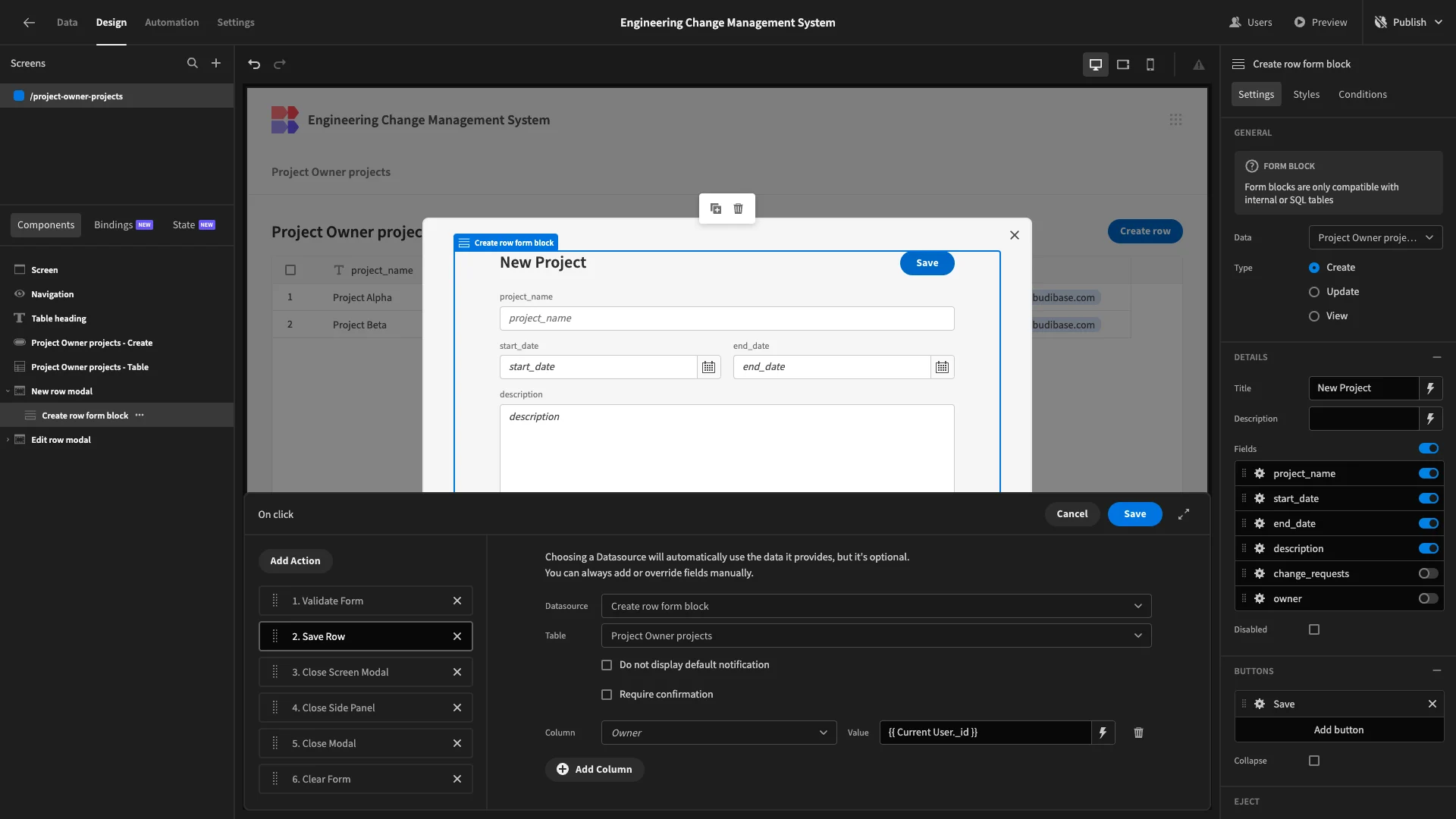Close the New Project modal
This screenshot has height=819, width=1456.
point(1015,235)
